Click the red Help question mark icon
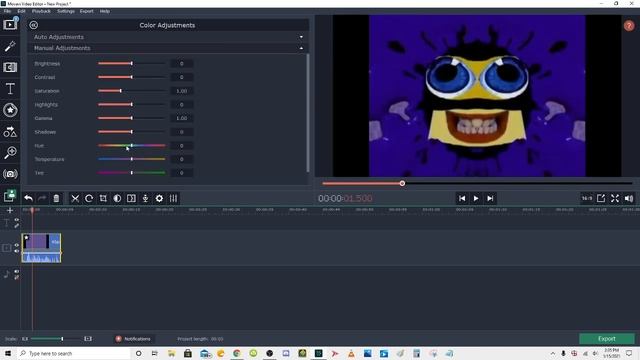 click(x=629, y=26)
